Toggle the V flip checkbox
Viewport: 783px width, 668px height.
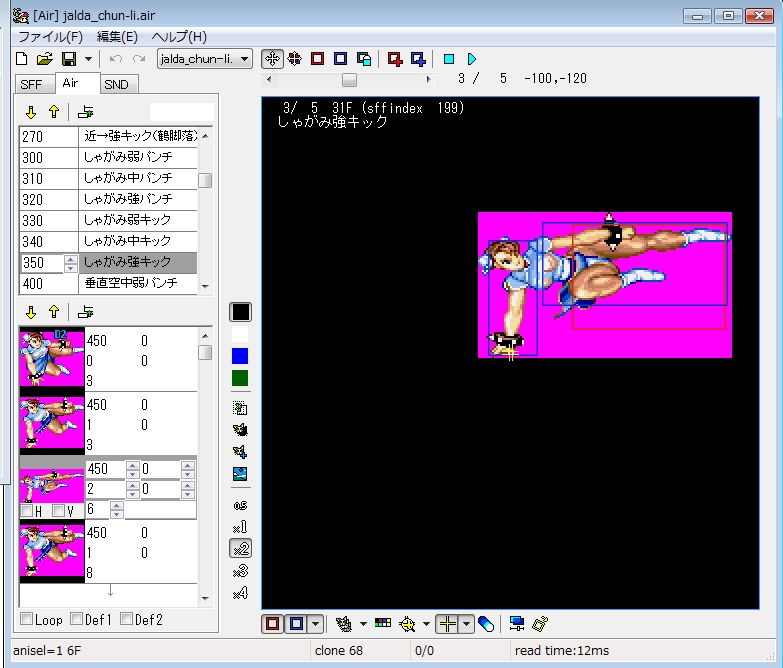tap(58, 511)
